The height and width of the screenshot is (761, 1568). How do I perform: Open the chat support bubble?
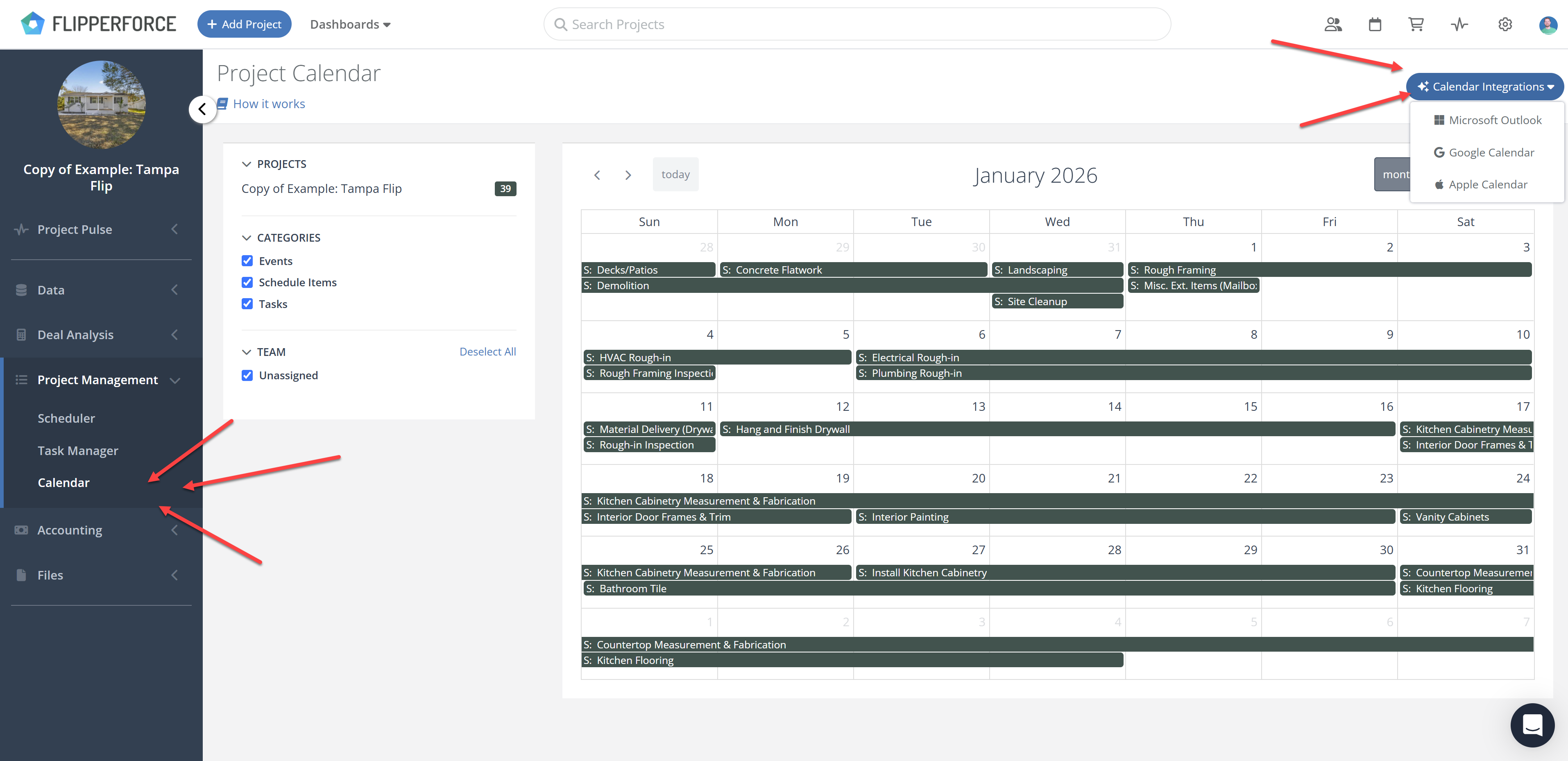(1532, 725)
